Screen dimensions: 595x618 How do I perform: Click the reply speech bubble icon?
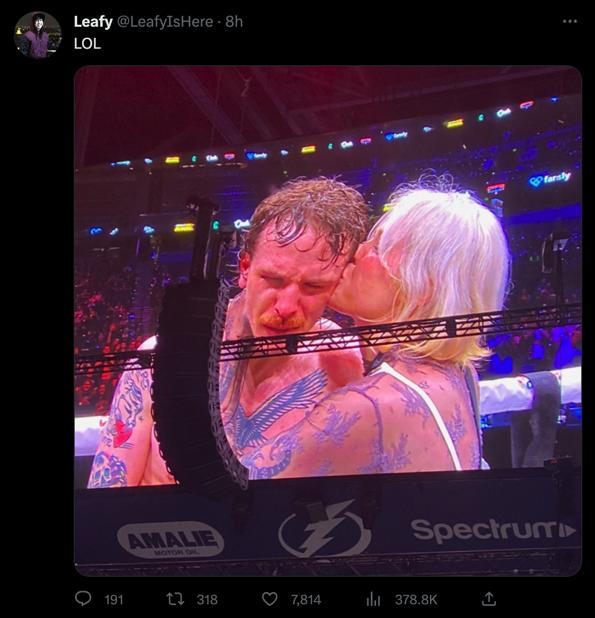click(x=83, y=599)
